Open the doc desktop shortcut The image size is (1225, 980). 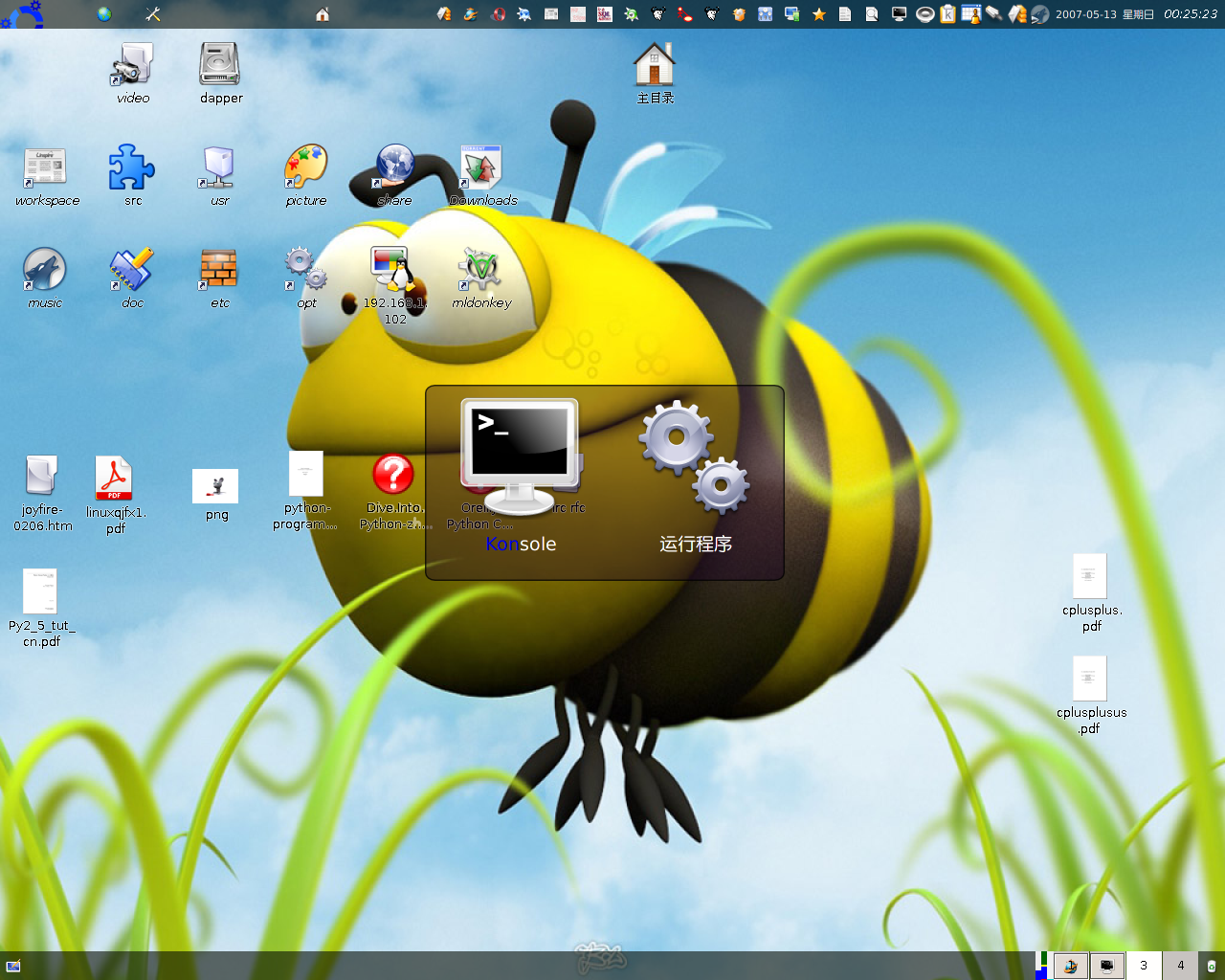pos(132,278)
